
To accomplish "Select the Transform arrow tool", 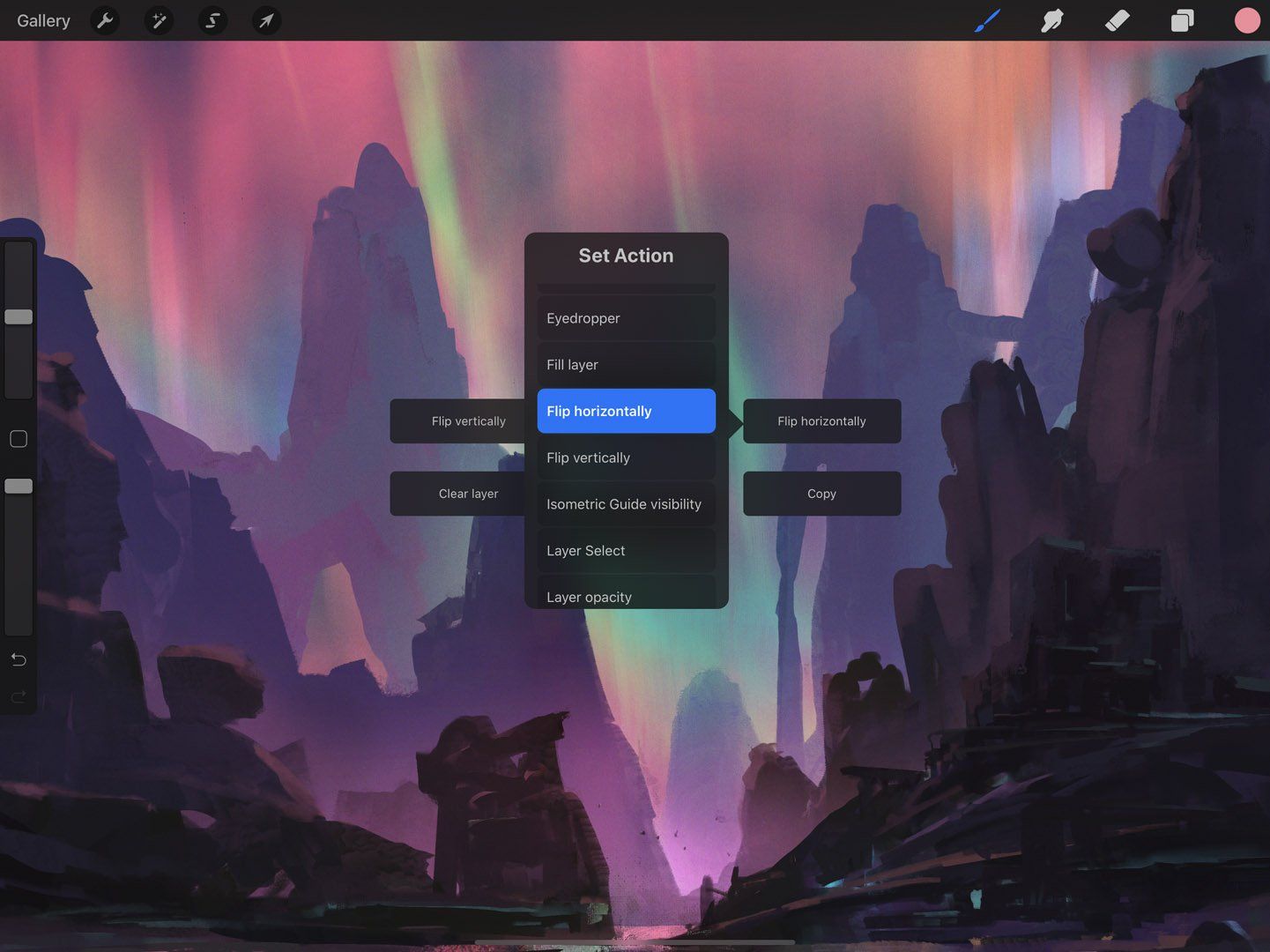I will (x=266, y=20).
